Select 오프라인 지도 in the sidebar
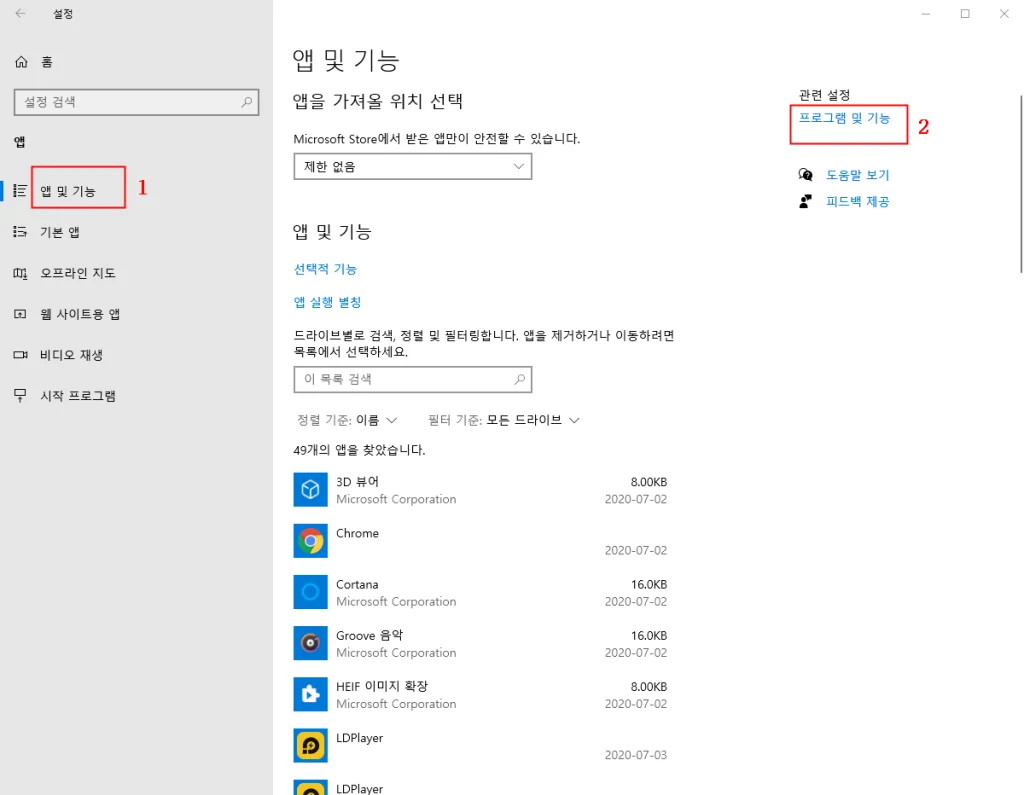This screenshot has height=795, width=1024. click(x=78, y=273)
